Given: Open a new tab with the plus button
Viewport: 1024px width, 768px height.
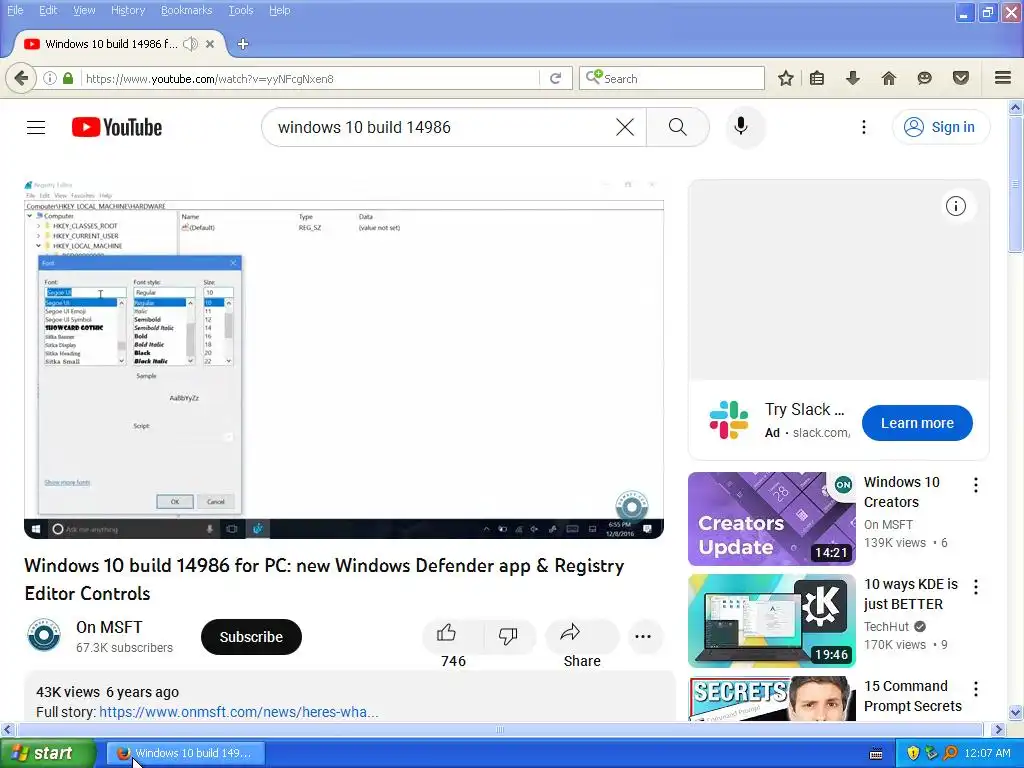Looking at the screenshot, I should click(x=243, y=44).
